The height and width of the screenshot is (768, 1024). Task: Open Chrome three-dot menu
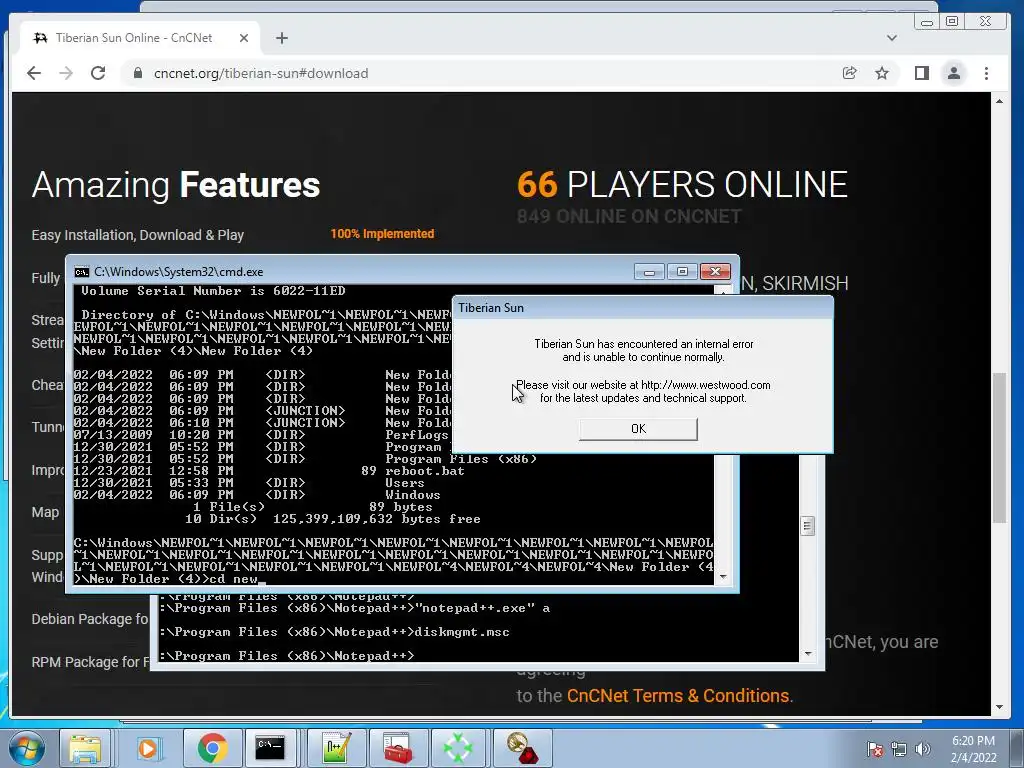pyautogui.click(x=986, y=73)
